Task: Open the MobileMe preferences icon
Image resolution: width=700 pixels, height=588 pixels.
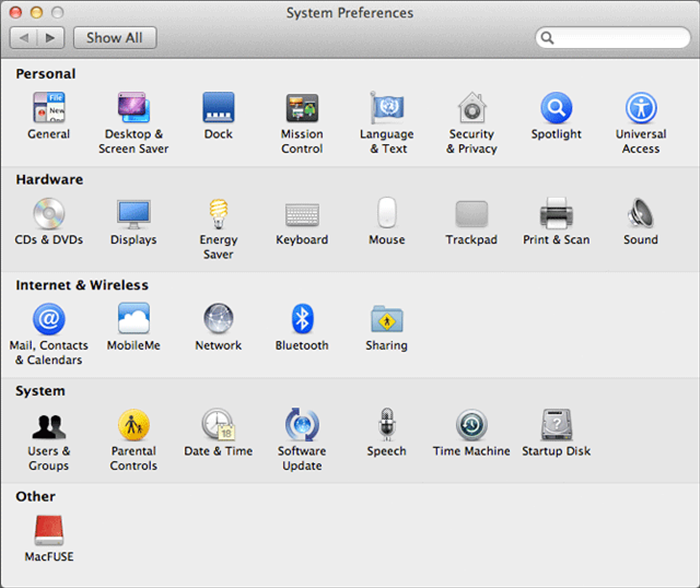Action: click(133, 318)
